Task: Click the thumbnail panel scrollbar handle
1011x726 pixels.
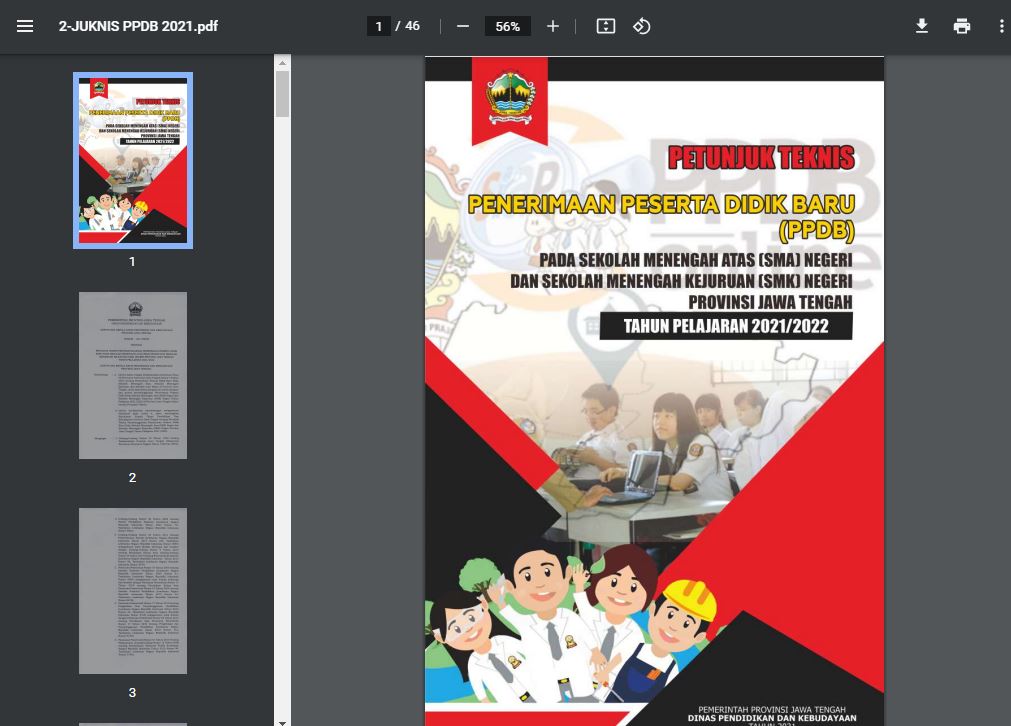Action: pos(282,94)
